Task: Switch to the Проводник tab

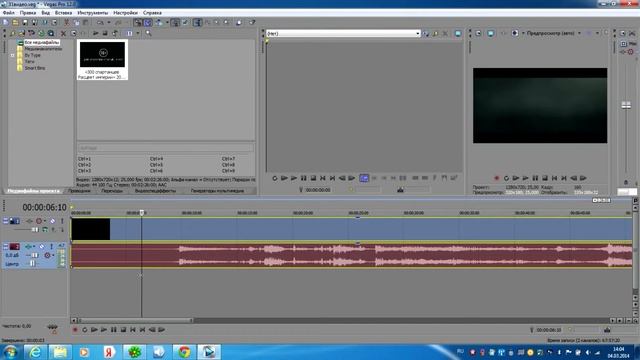Action: pyautogui.click(x=79, y=191)
